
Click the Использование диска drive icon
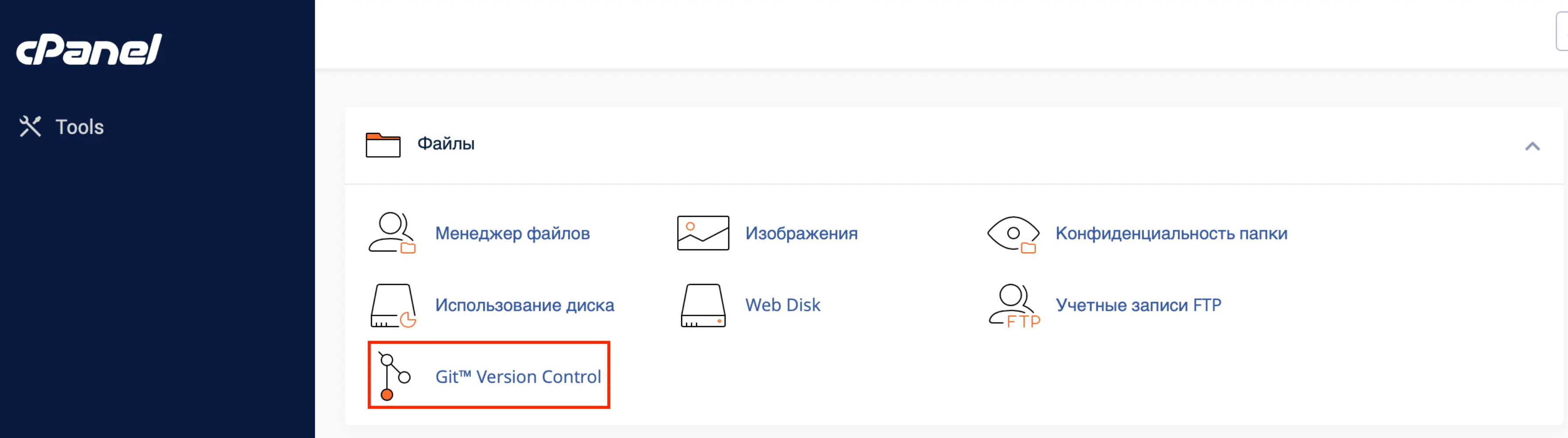click(393, 305)
